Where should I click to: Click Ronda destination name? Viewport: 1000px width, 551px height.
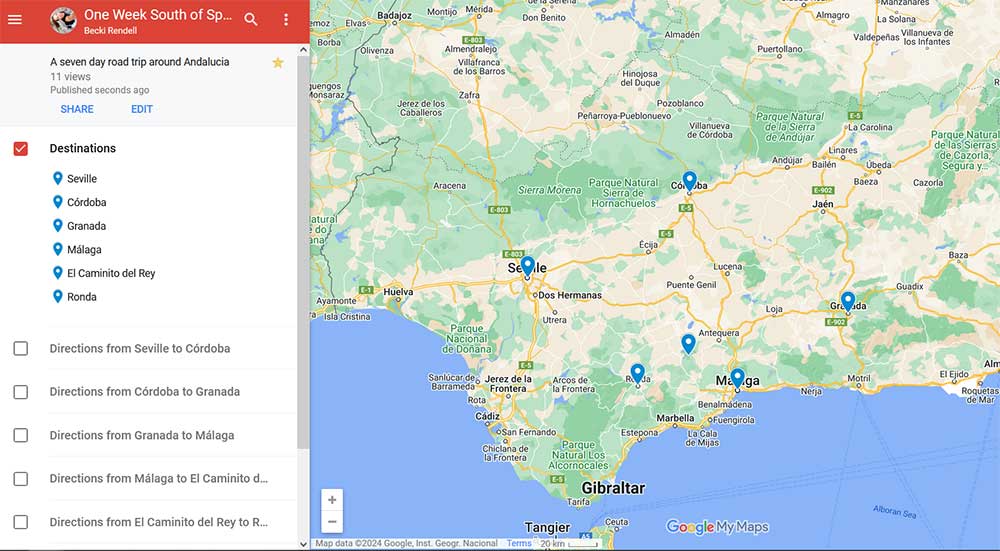click(82, 297)
